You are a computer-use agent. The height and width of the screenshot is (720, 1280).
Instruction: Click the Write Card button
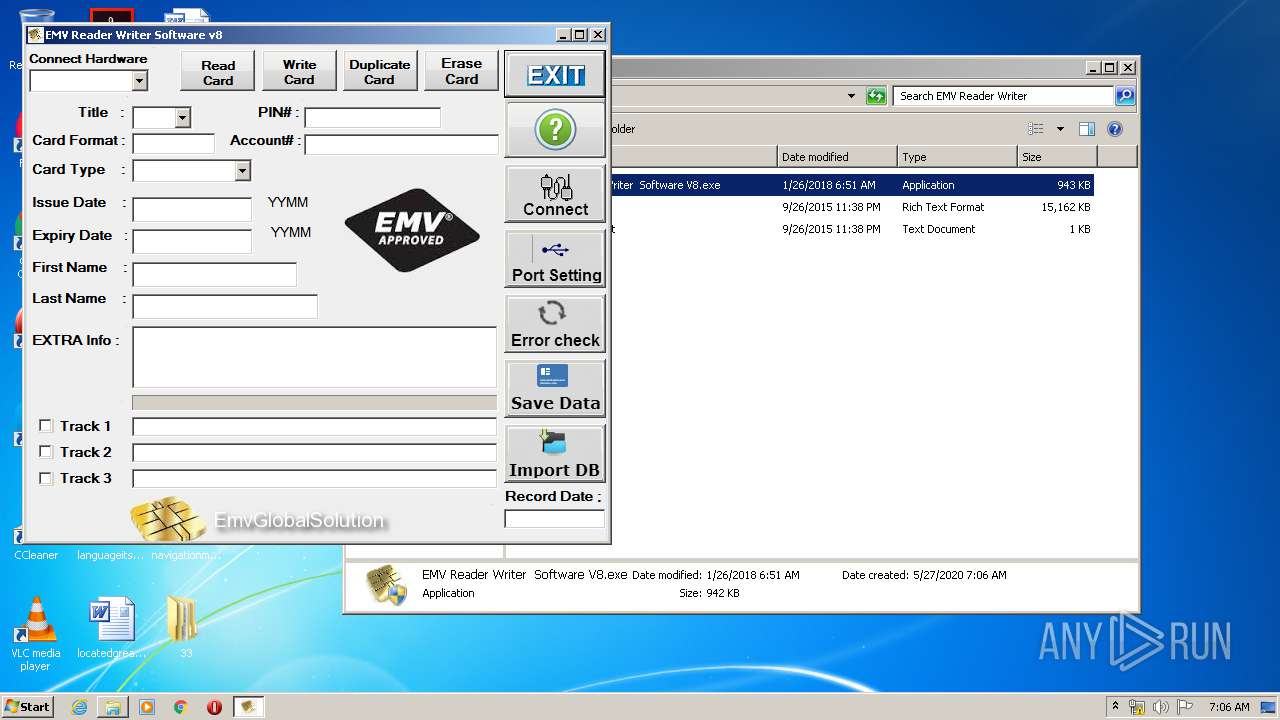point(299,71)
